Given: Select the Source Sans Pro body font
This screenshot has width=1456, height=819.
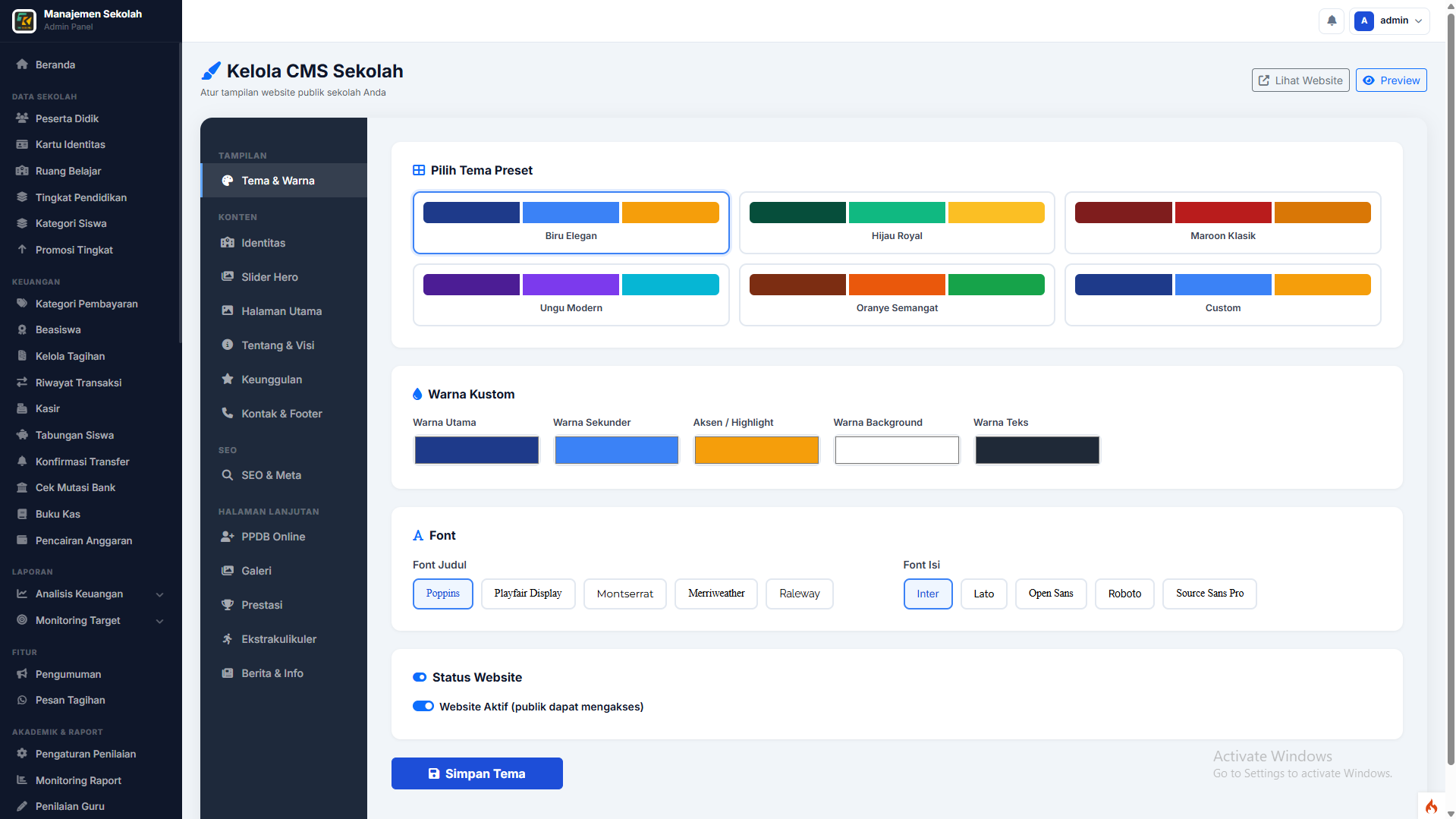Looking at the screenshot, I should click(x=1210, y=594).
